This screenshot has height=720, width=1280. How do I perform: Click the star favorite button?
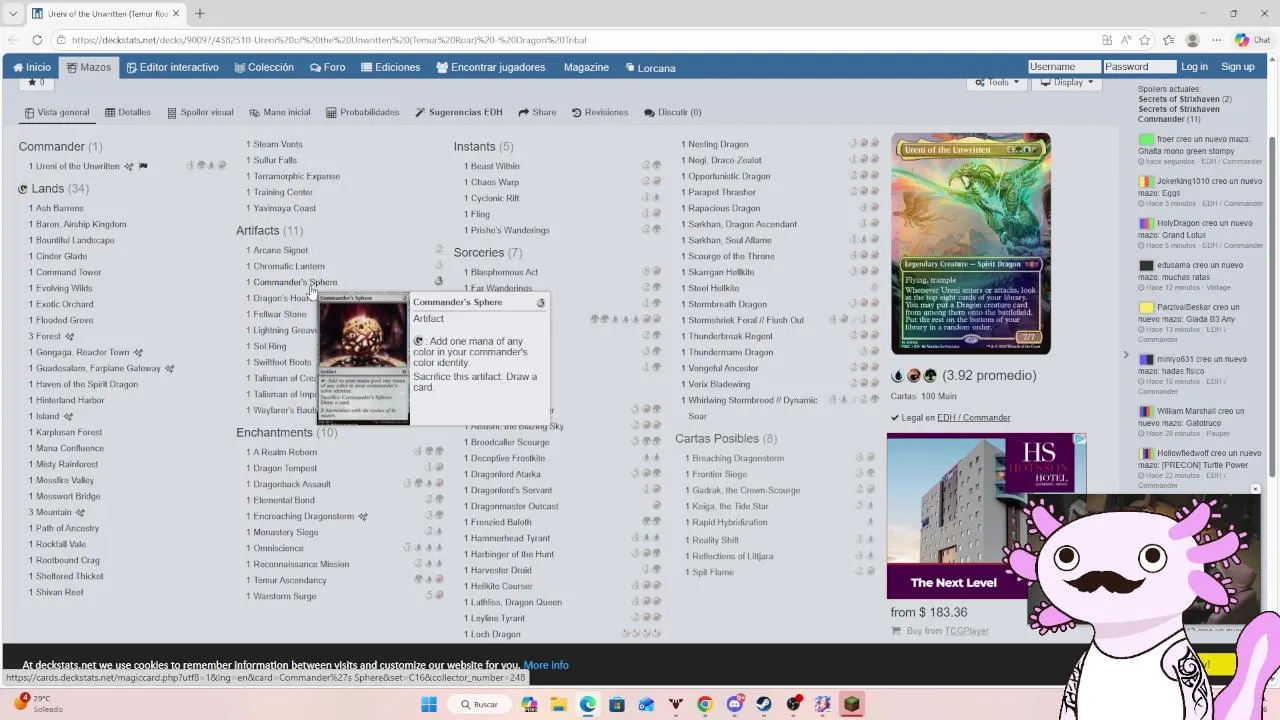(35, 82)
